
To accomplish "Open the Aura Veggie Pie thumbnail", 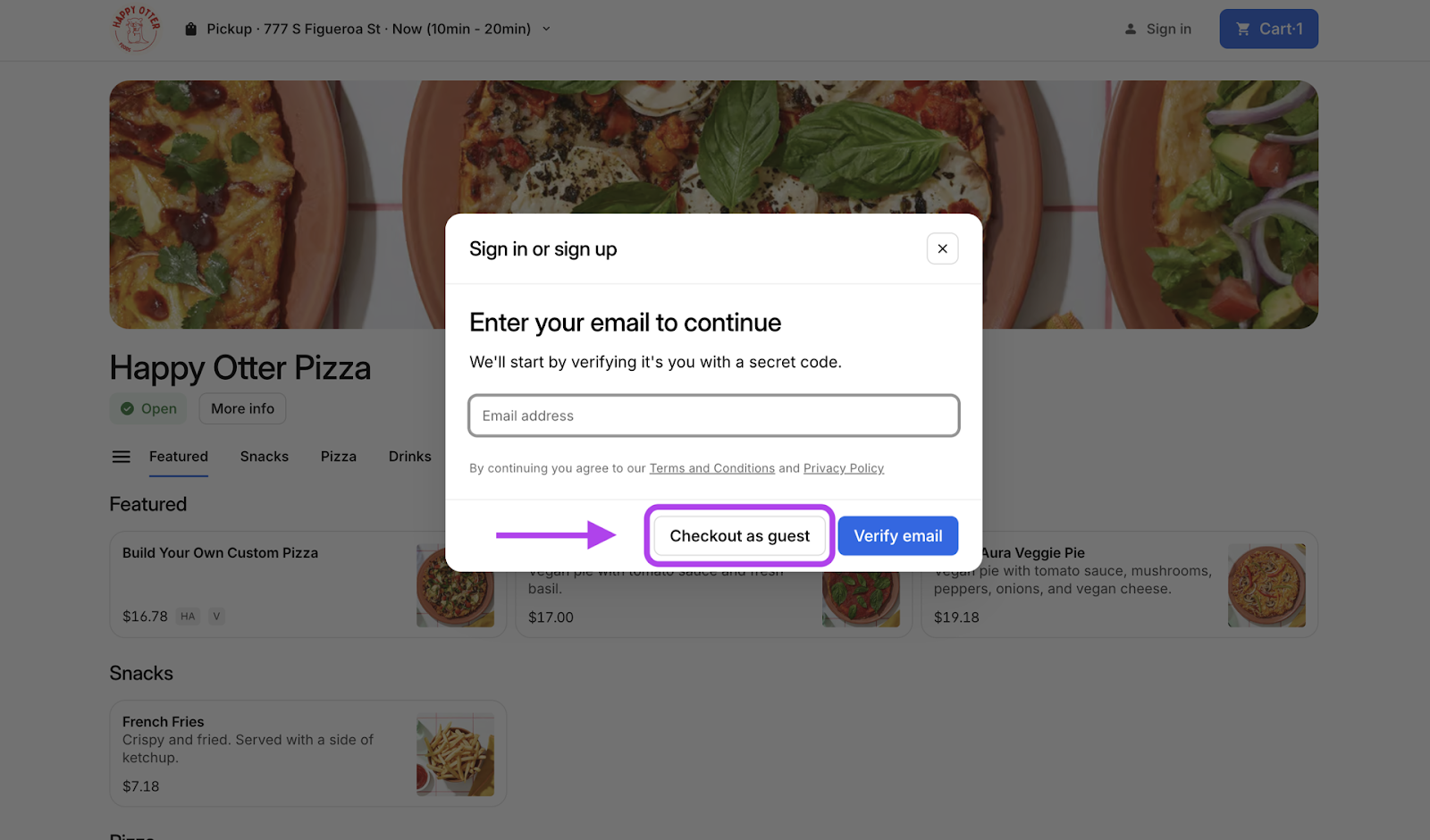I will click(x=1266, y=586).
